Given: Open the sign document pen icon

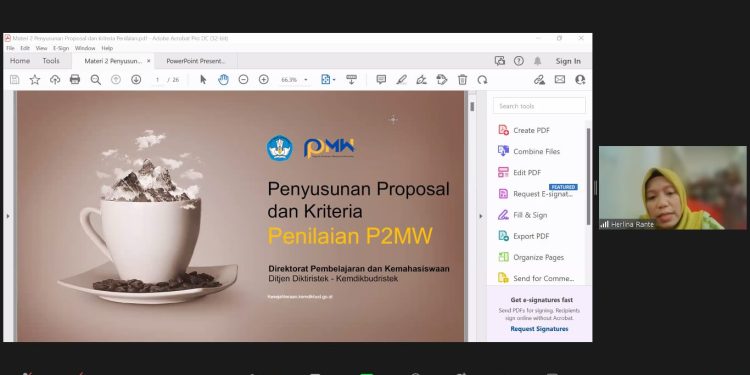Looking at the screenshot, I should point(421,80).
